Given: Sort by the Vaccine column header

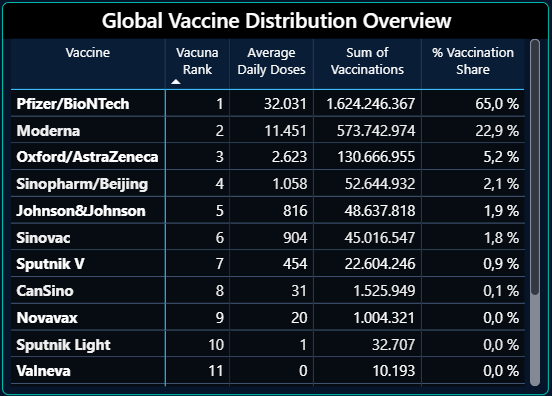Looking at the screenshot, I should coord(88,53).
